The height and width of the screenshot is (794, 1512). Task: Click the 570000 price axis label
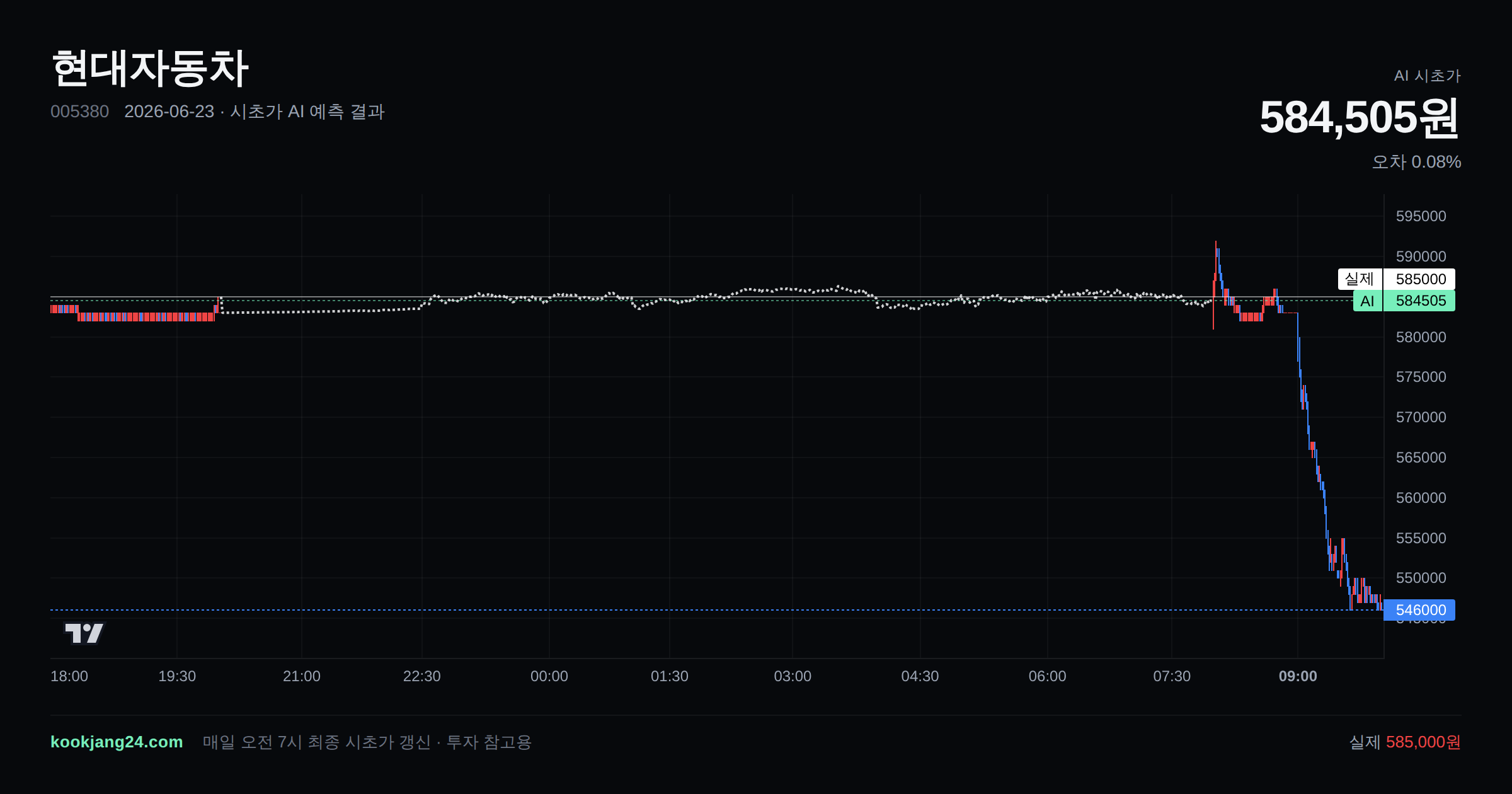pos(1421,417)
